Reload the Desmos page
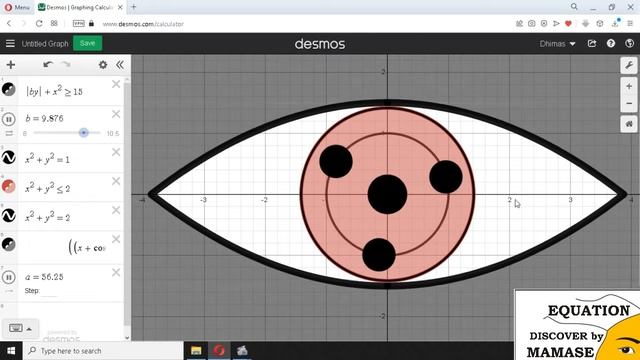This screenshot has height=360, width=640. [39, 24]
